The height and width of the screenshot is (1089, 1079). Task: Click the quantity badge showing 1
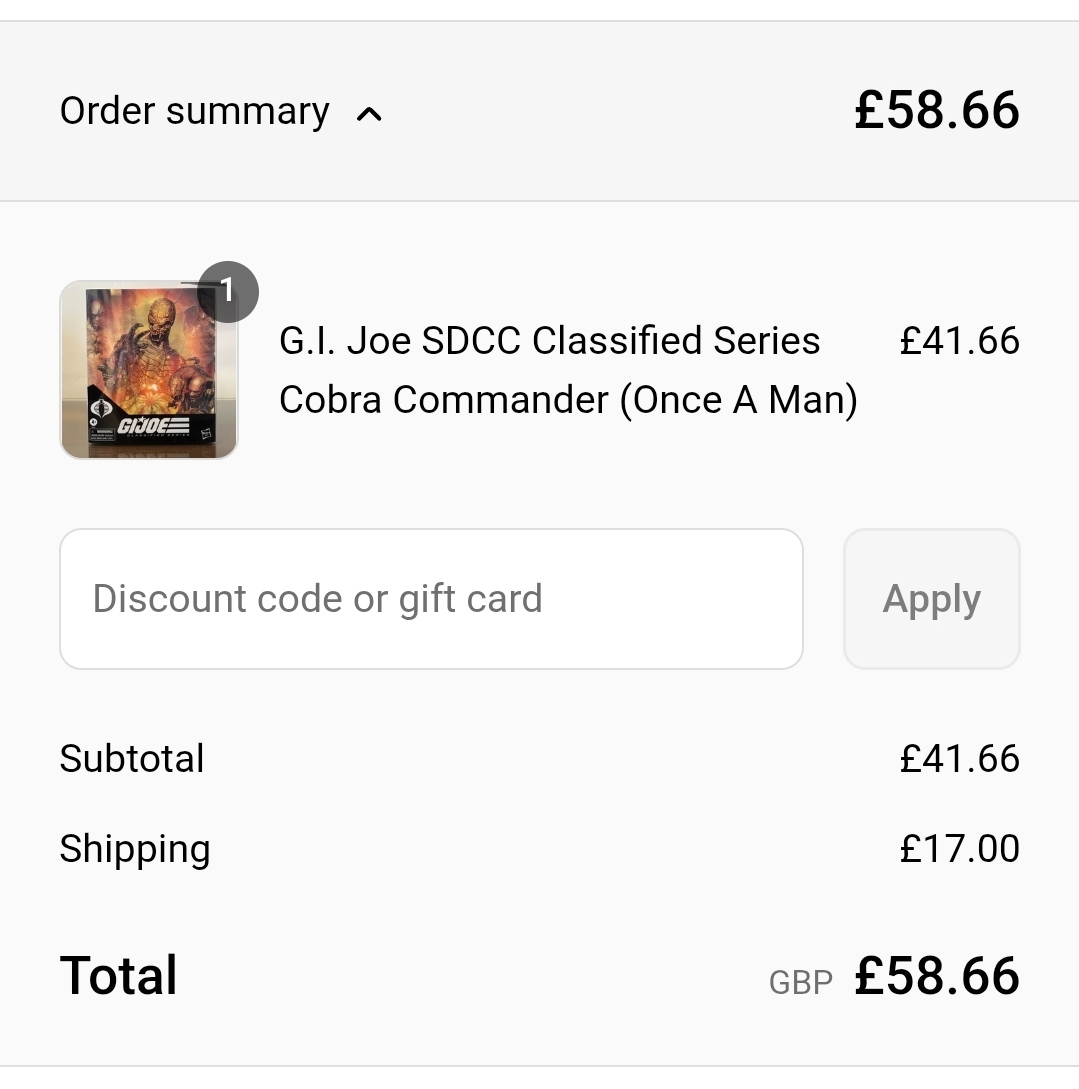[x=227, y=292]
